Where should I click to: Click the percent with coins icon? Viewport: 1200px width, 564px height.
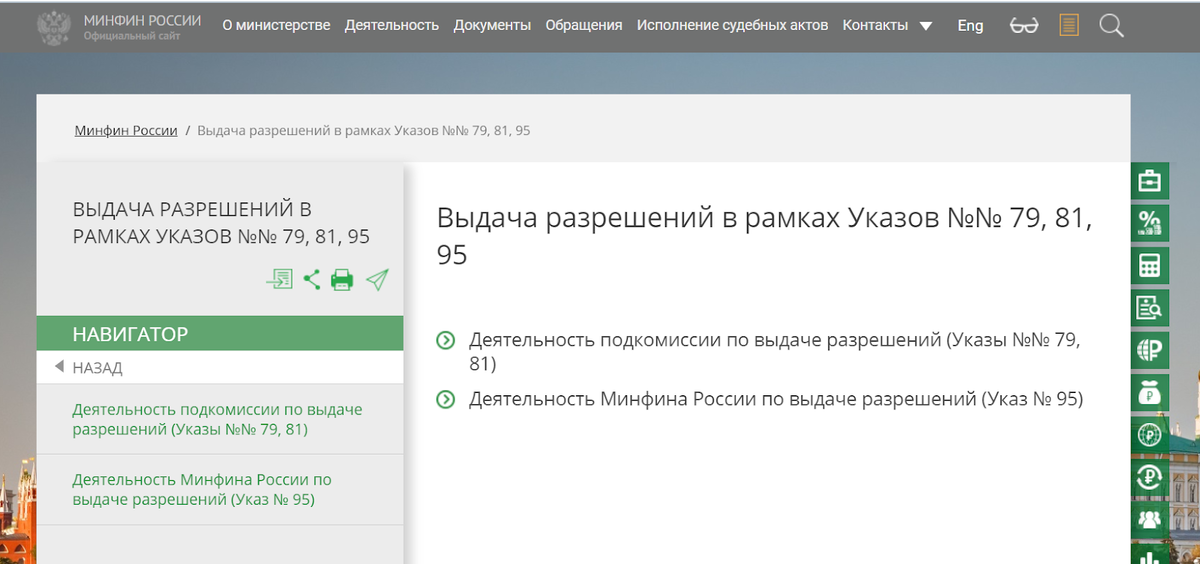(1150, 224)
